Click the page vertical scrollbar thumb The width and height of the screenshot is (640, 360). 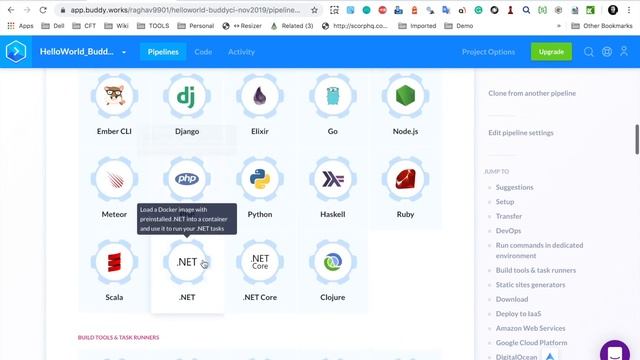pyautogui.click(x=637, y=140)
